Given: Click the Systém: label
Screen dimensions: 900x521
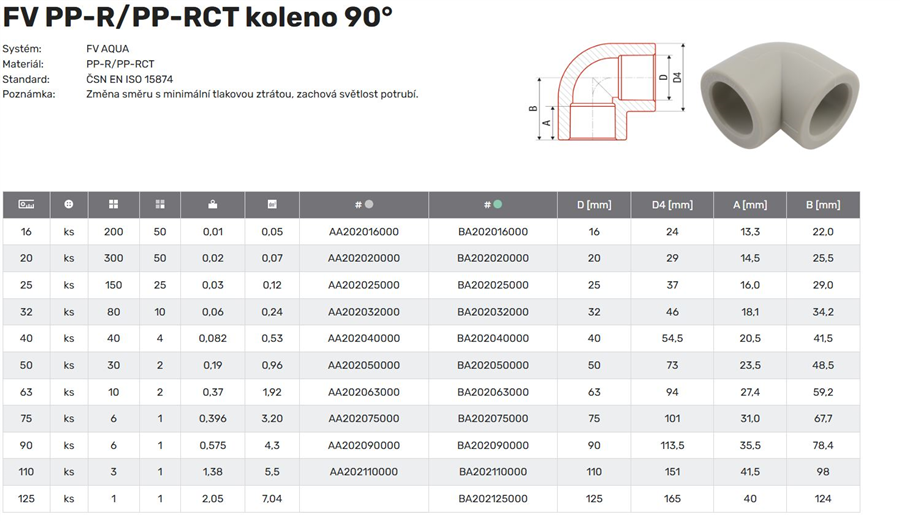Looking at the screenshot, I should pyautogui.click(x=22, y=49).
